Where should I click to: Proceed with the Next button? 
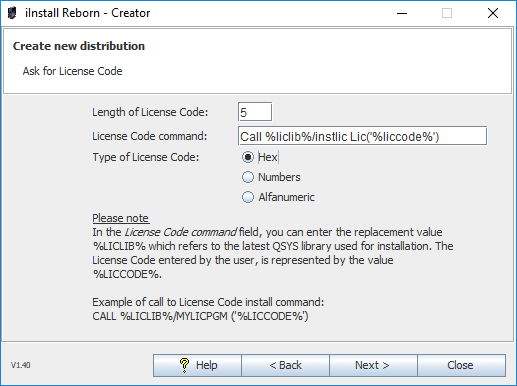373,365
